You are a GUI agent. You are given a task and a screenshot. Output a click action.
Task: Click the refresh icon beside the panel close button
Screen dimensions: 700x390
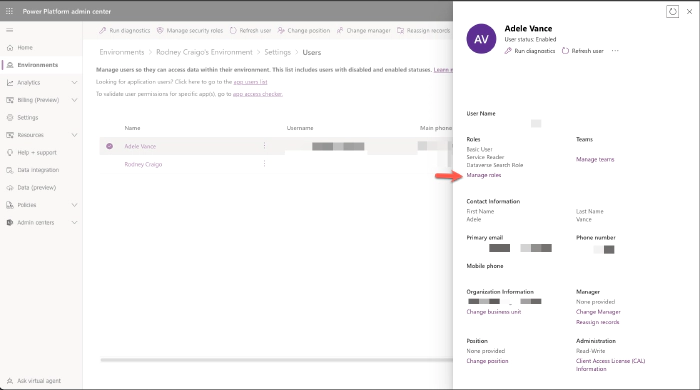pos(672,12)
